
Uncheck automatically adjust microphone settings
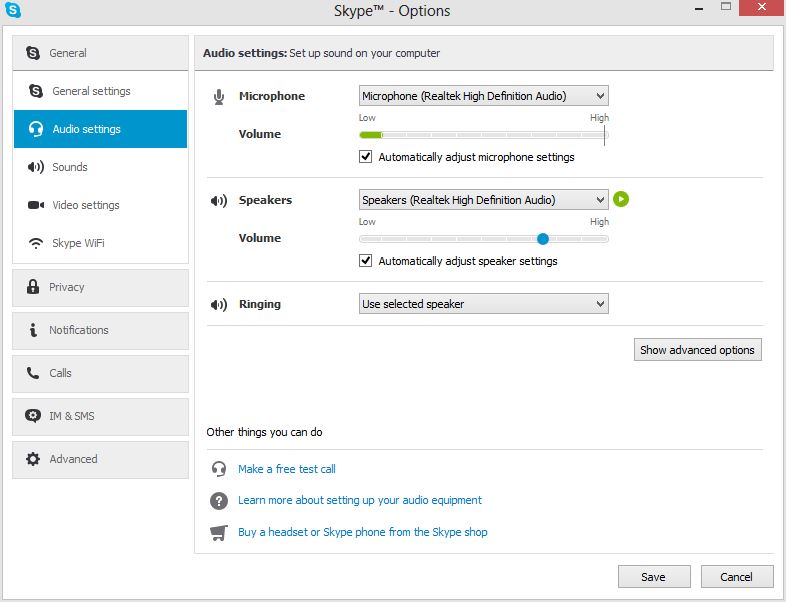(366, 157)
